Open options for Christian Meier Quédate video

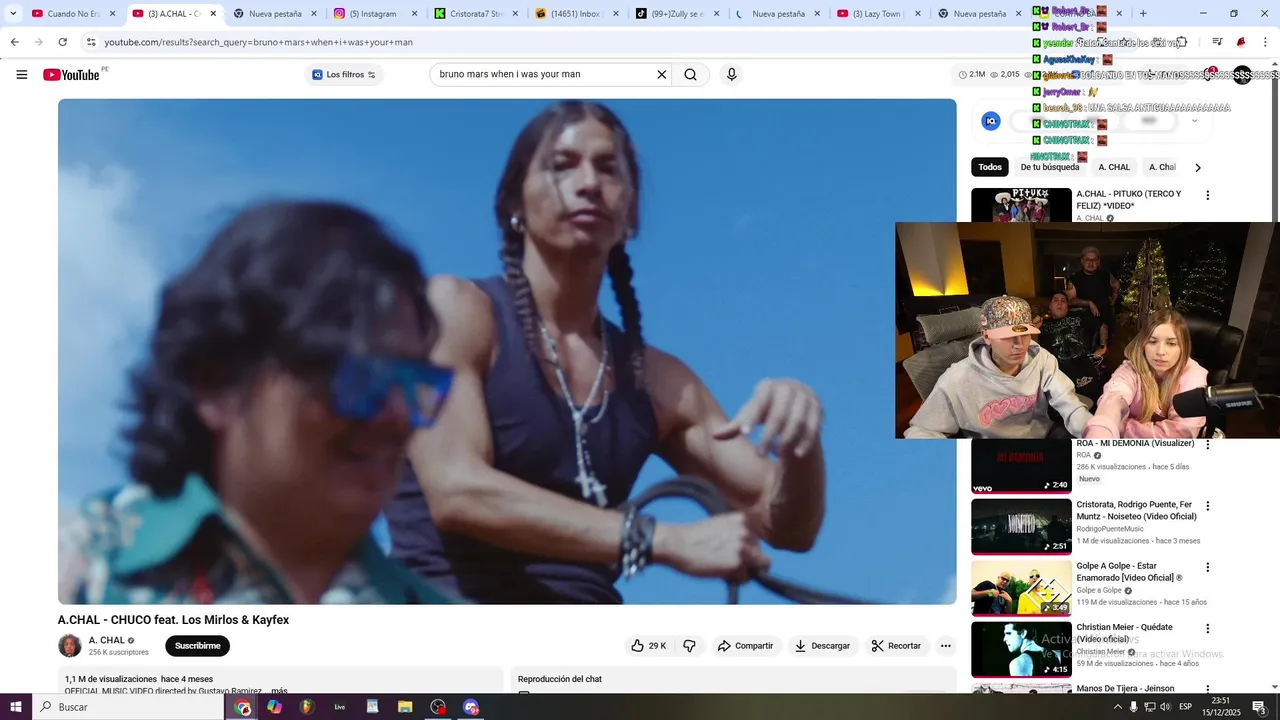click(x=1207, y=629)
